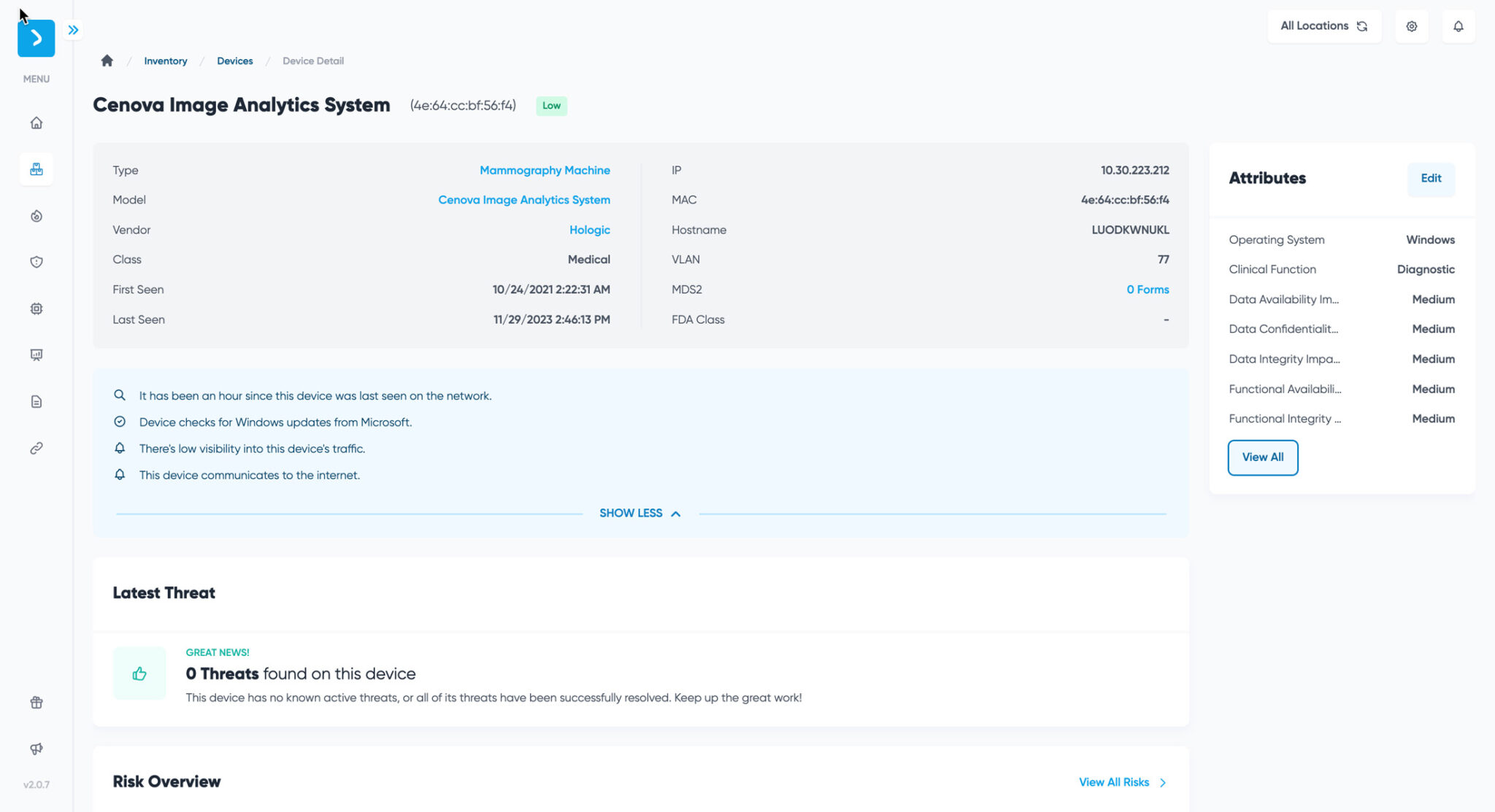Click the This device communicates to the internet text
1495x812 pixels.
click(x=250, y=475)
